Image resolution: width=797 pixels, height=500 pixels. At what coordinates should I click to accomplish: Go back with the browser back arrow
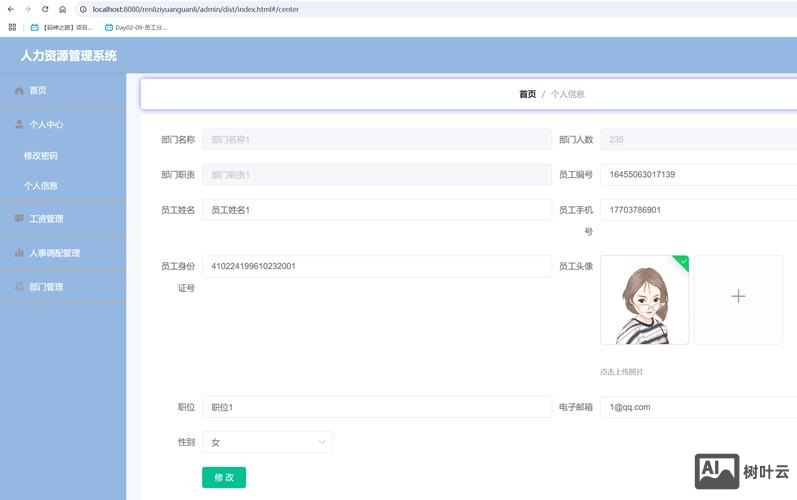tap(11, 9)
